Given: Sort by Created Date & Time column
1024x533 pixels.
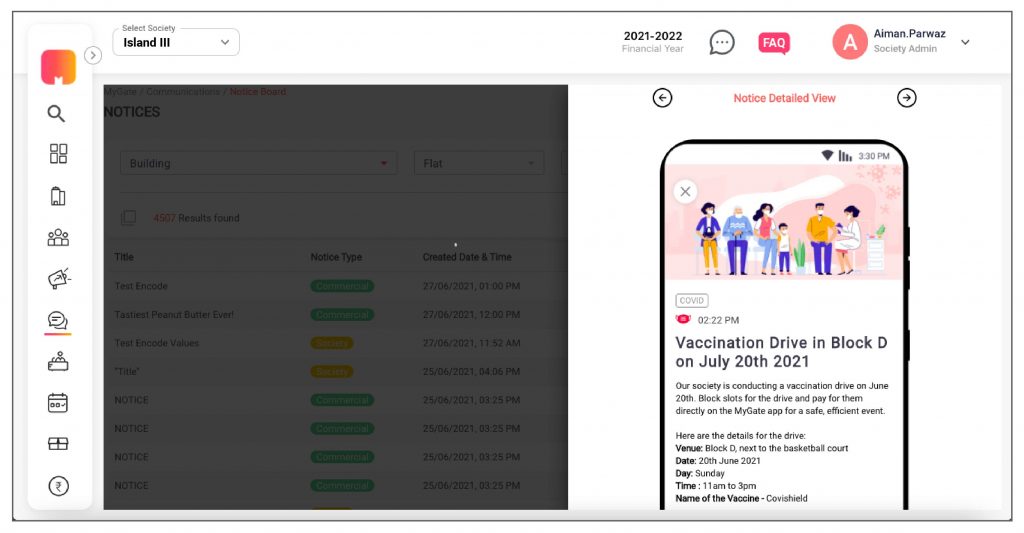Looking at the screenshot, I should click(467, 257).
